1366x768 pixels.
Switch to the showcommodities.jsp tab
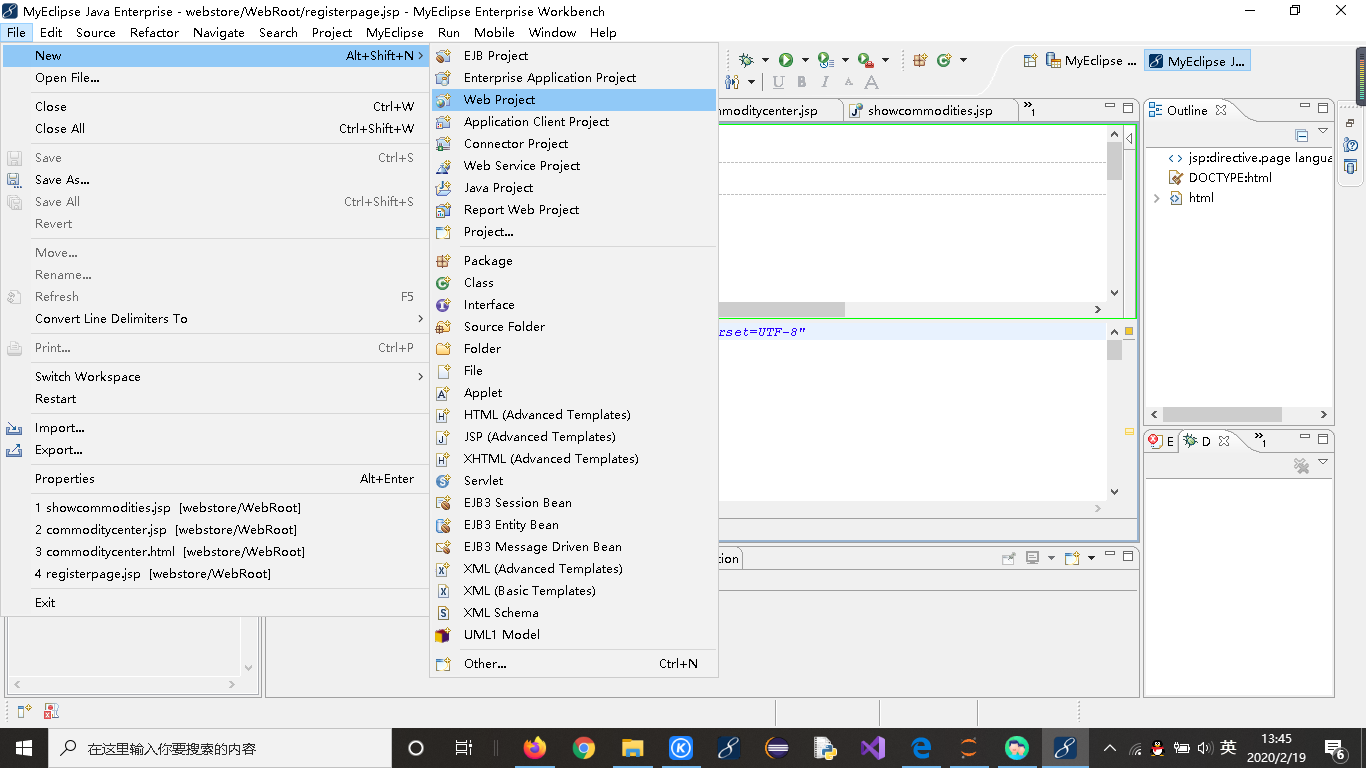coord(930,110)
